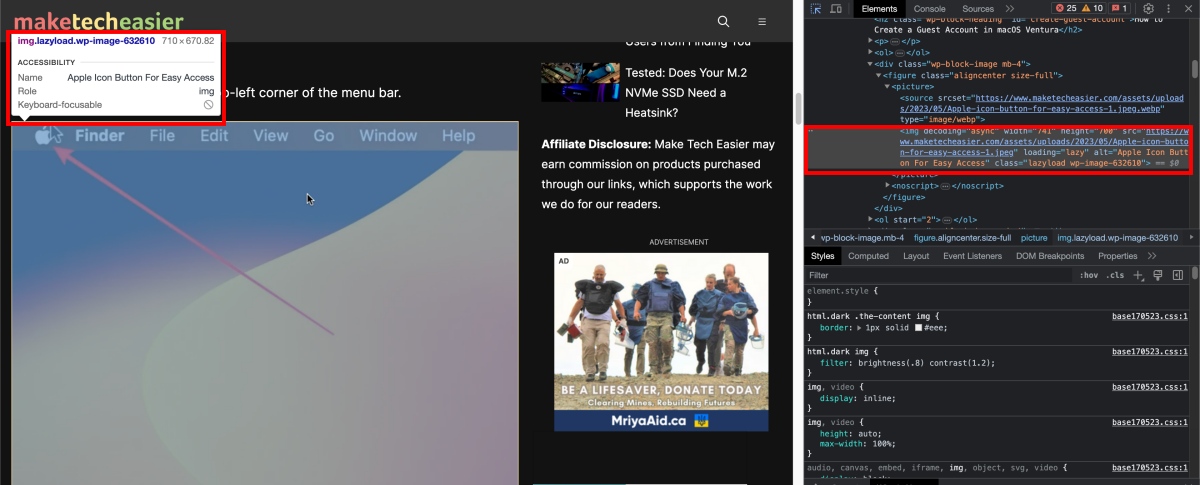The height and width of the screenshot is (485, 1200).
Task: Click figure.aligncenter.size-full breadcrumb
Action: pos(962,238)
